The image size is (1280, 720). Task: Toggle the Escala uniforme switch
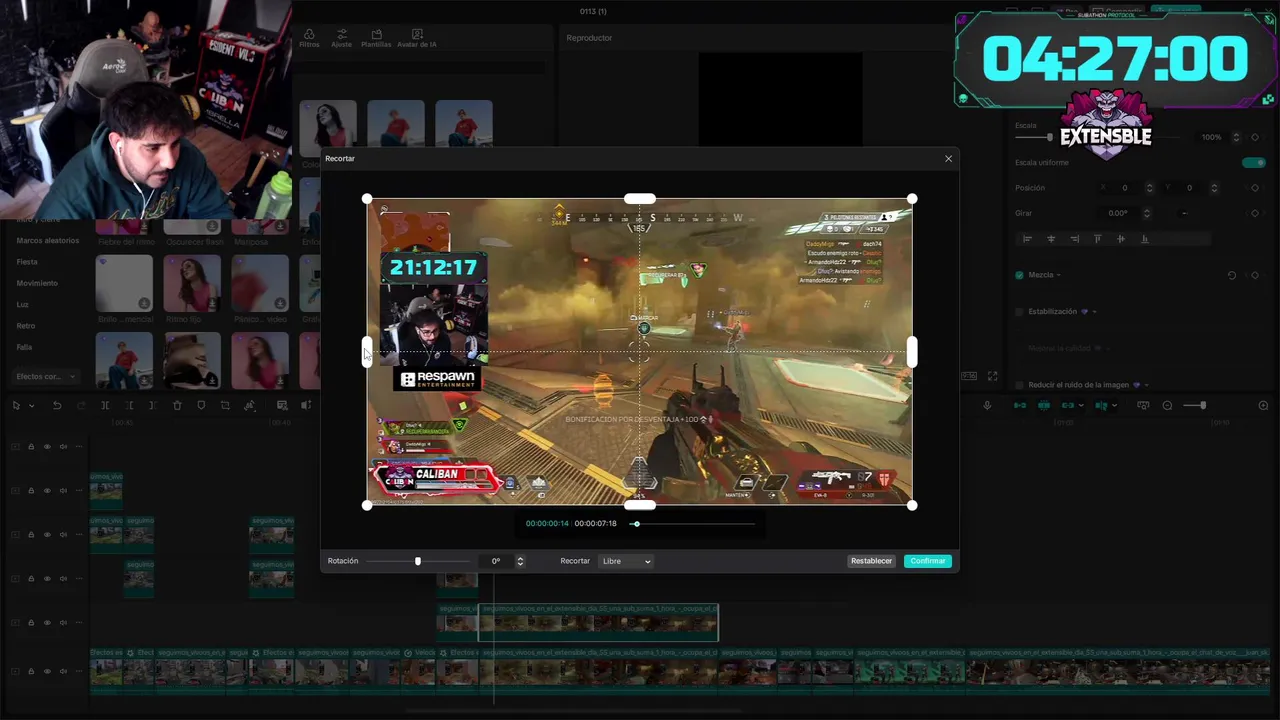pos(1253,162)
